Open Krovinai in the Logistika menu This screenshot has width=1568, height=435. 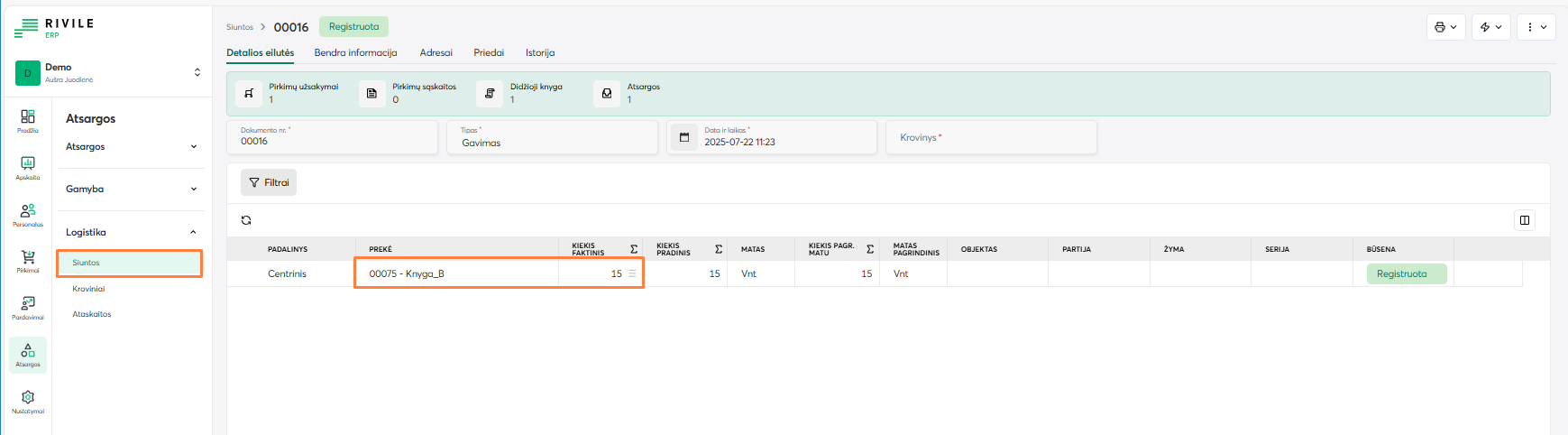(89, 289)
